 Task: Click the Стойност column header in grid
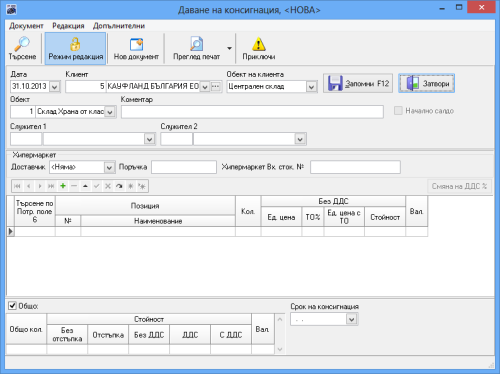(385, 217)
